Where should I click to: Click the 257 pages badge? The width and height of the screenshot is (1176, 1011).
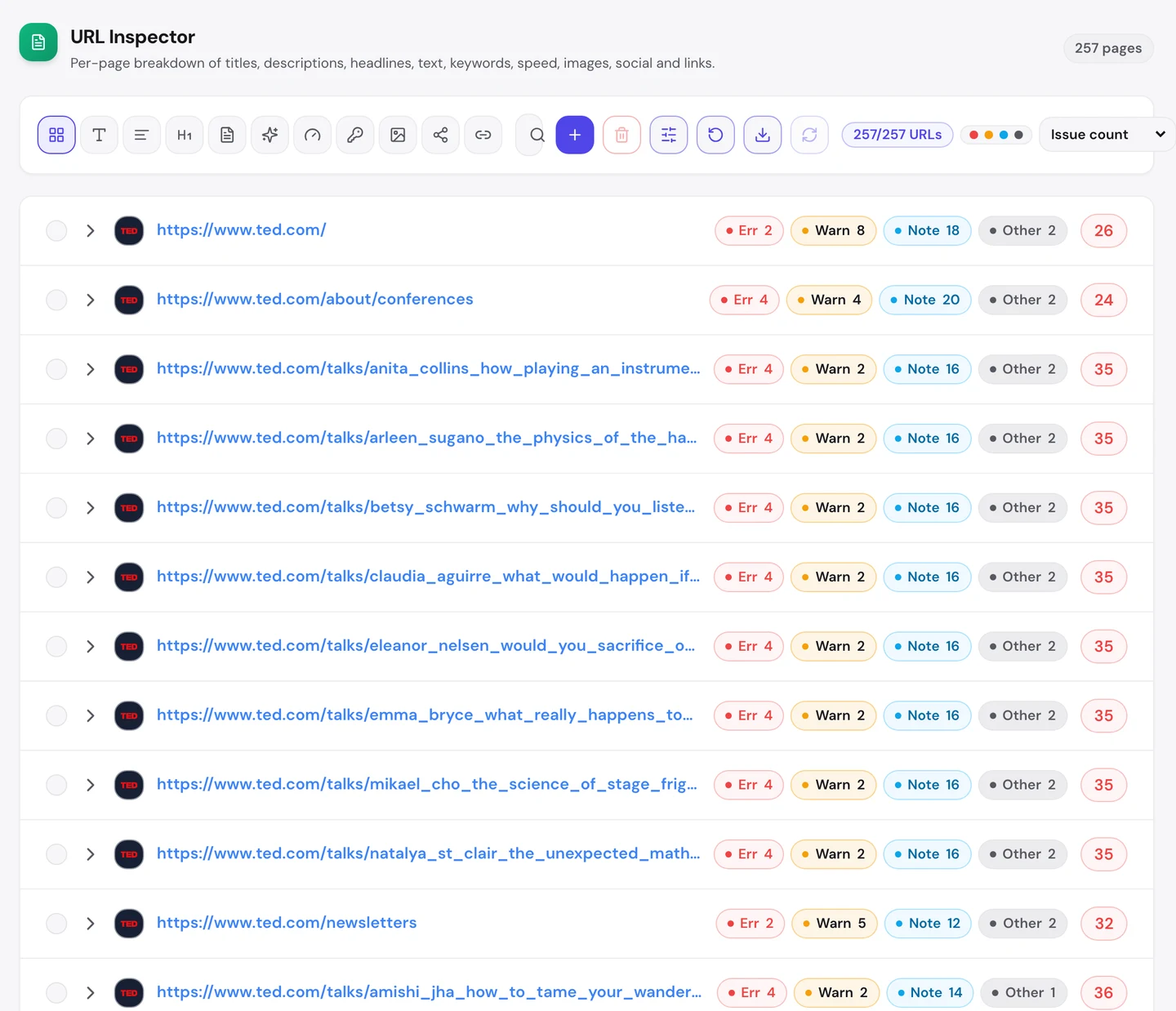pos(1108,48)
